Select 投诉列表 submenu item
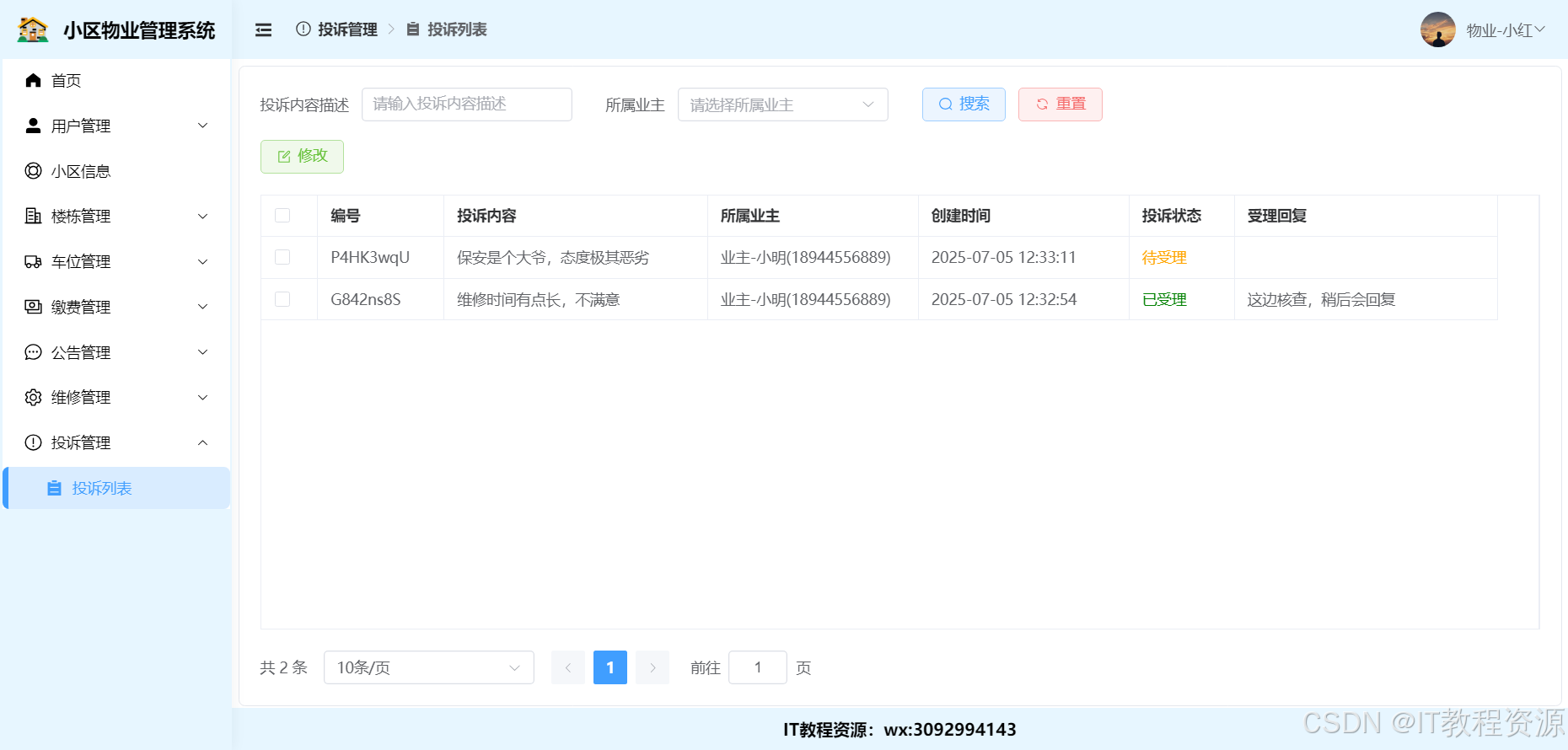This screenshot has width=1568, height=750. (116, 488)
